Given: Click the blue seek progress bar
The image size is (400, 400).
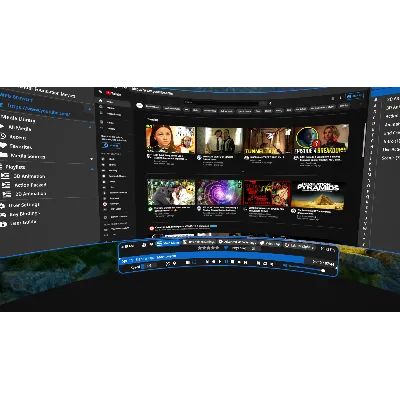Looking at the screenshot, I should coord(213,258).
